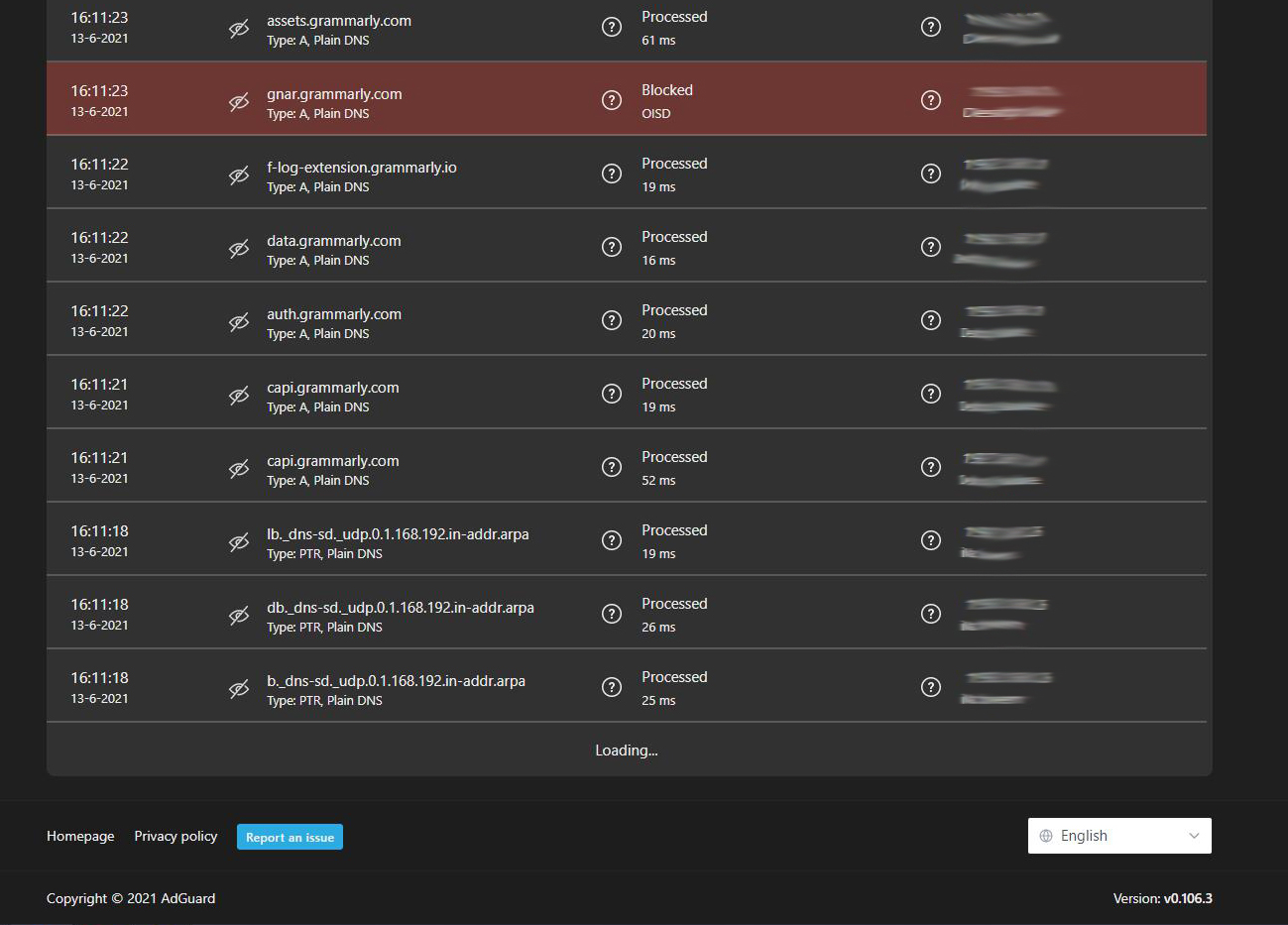The width and height of the screenshot is (1288, 925).
Task: Toggle crossed-eye icon on capi.grammarly.com row
Action: [238, 394]
